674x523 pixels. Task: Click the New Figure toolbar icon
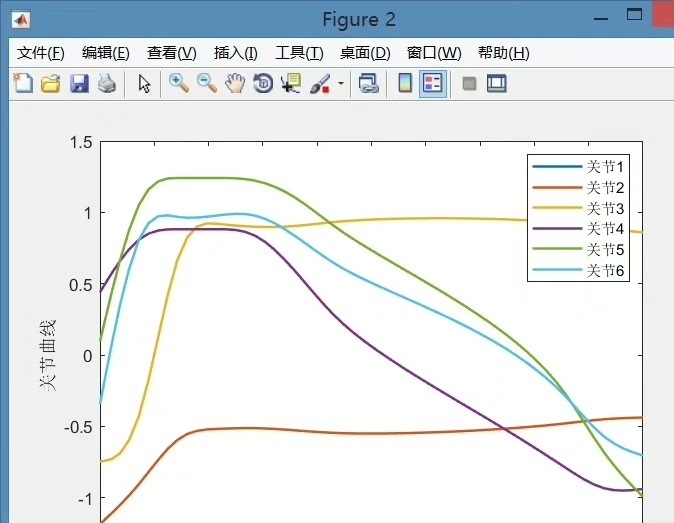23,83
